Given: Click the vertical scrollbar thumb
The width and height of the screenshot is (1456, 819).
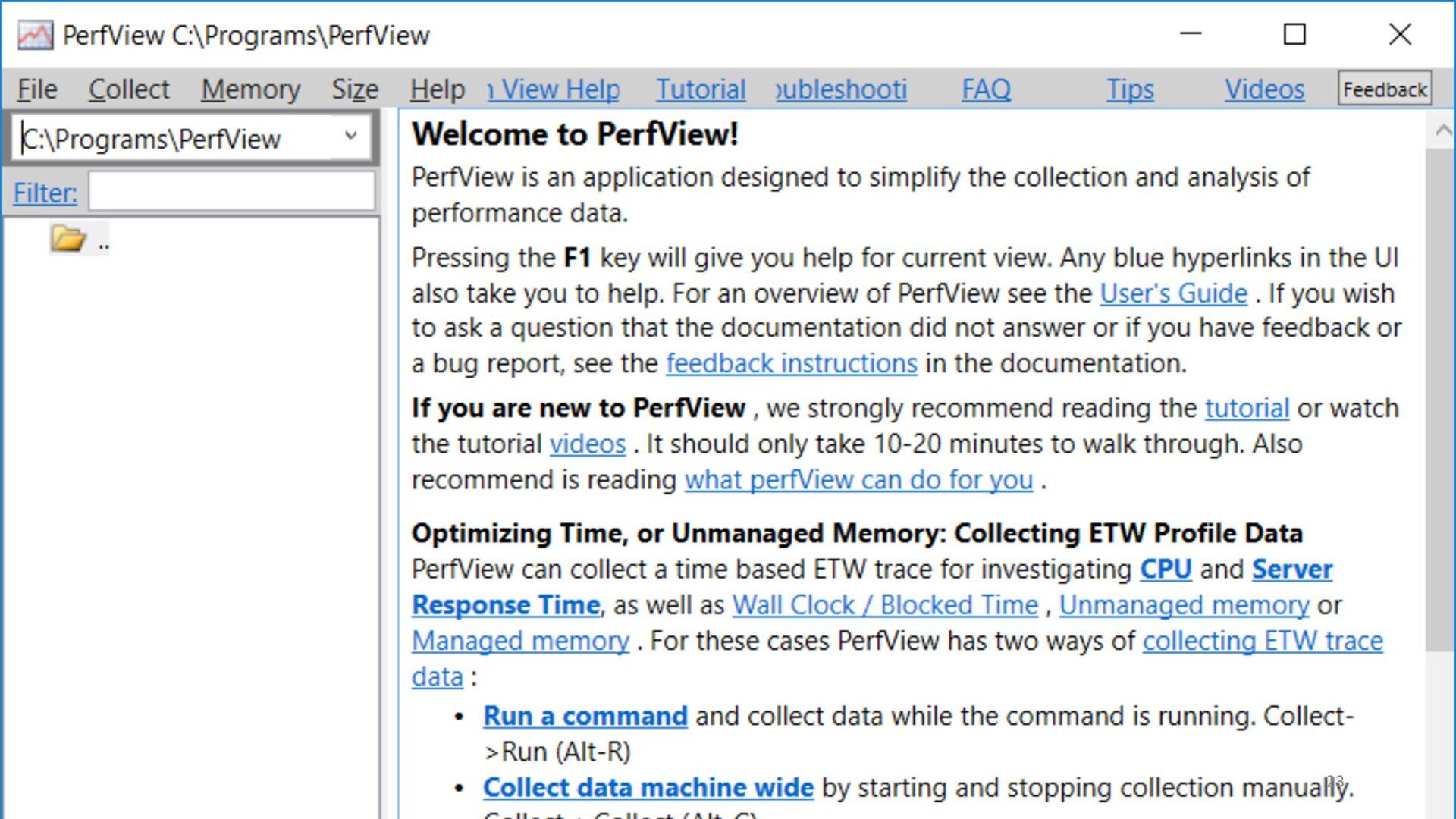Looking at the screenshot, I should click(x=1441, y=400).
